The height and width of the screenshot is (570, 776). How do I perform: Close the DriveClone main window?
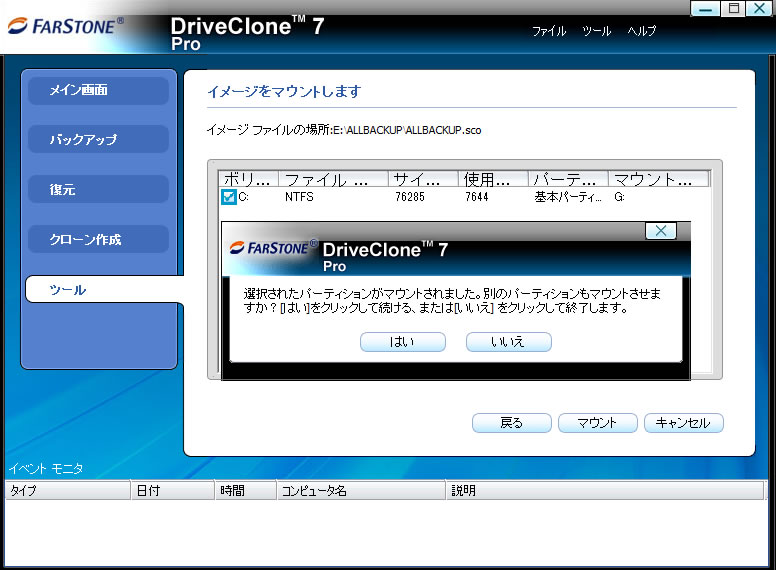760,8
